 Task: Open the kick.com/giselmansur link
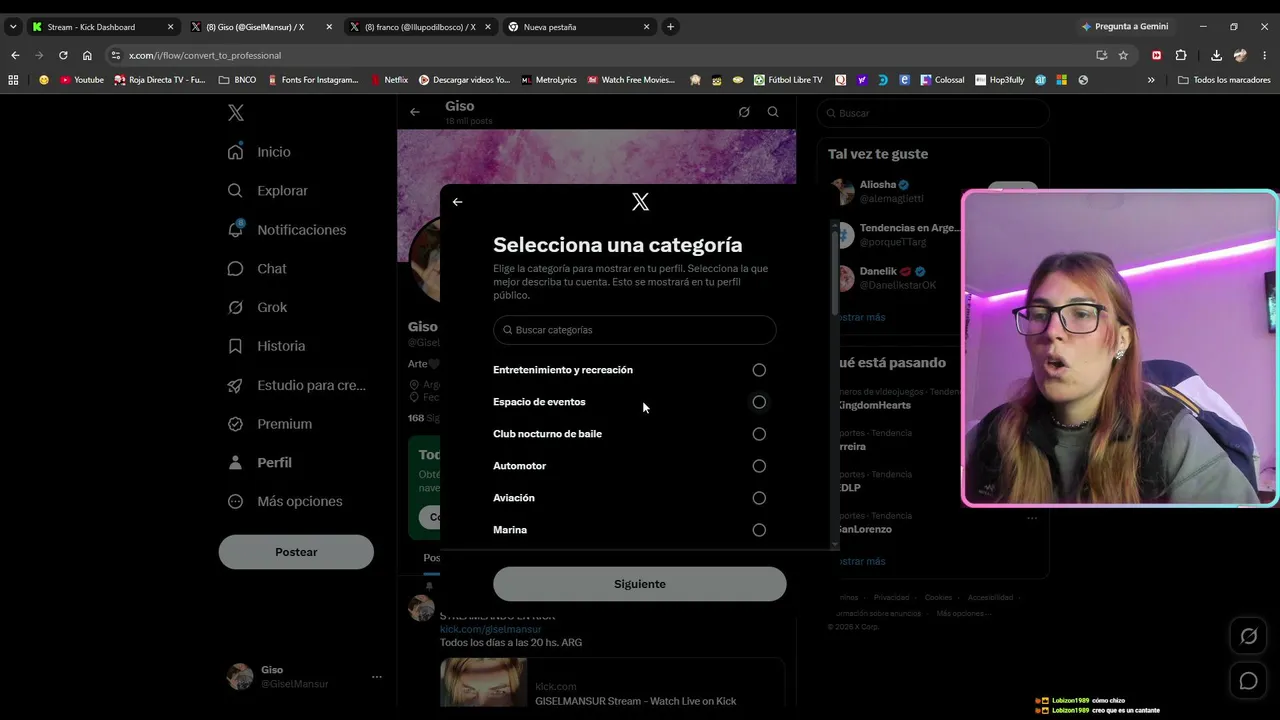coord(490,629)
